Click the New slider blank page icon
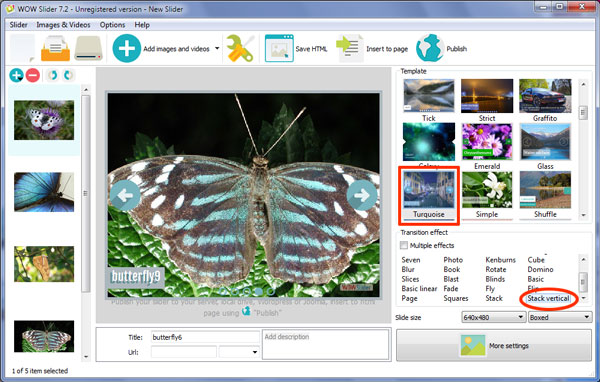 point(22,48)
